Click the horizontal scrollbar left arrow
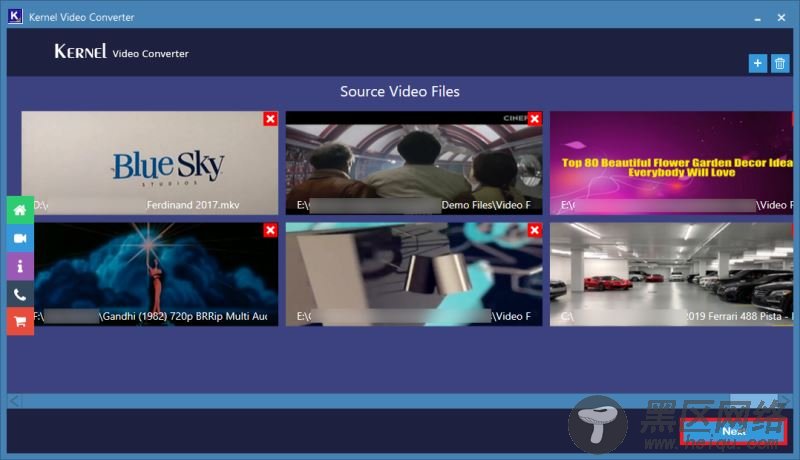 click(x=14, y=401)
